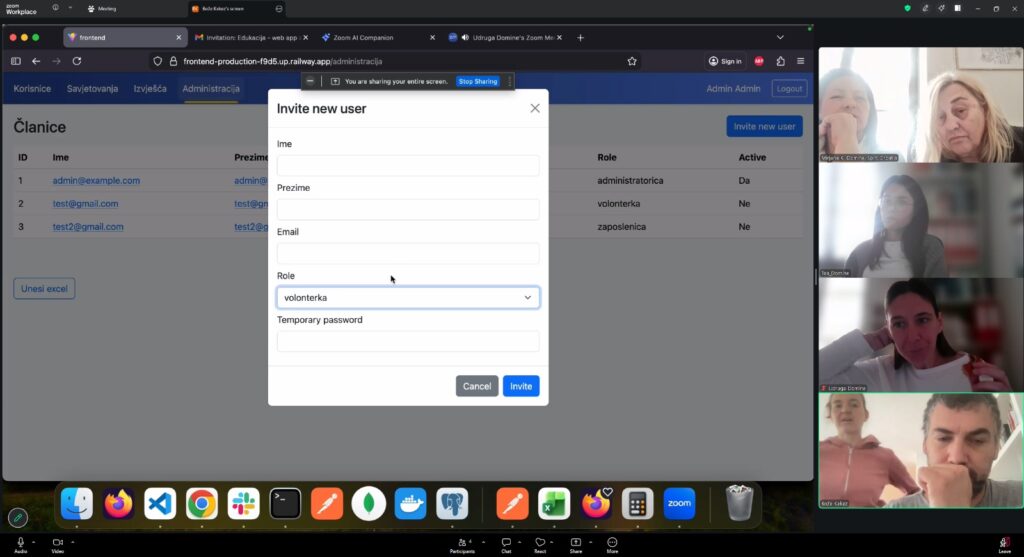This screenshot has width=1024, height=557.
Task: Open the More options in Zoom toolbar
Action: 612,543
